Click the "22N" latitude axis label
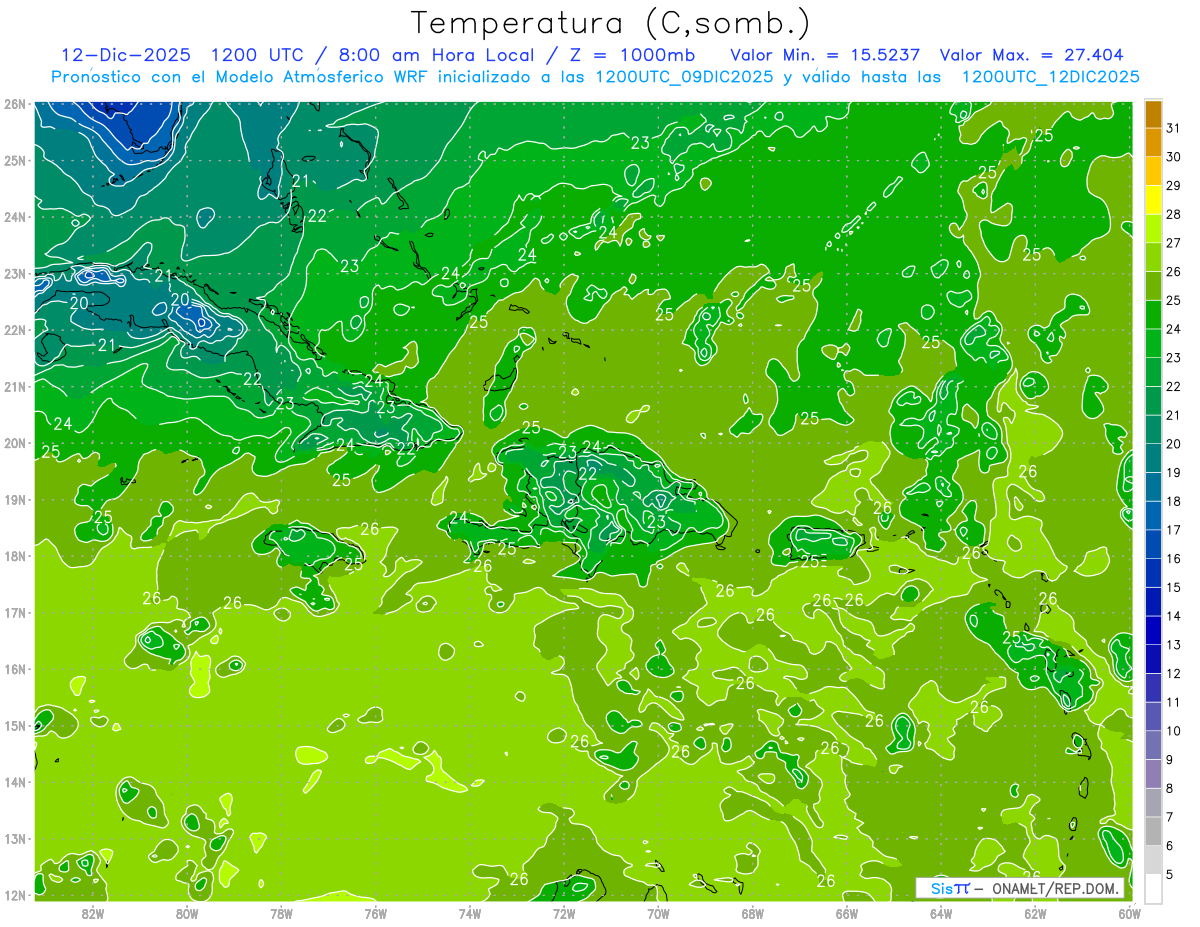The height and width of the screenshot is (927, 1200). pos(14,330)
